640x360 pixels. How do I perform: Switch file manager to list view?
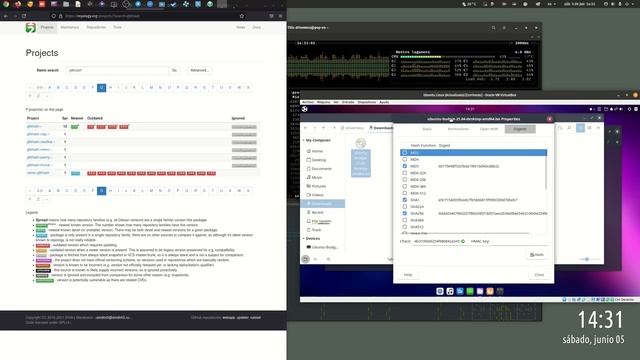click(589, 128)
